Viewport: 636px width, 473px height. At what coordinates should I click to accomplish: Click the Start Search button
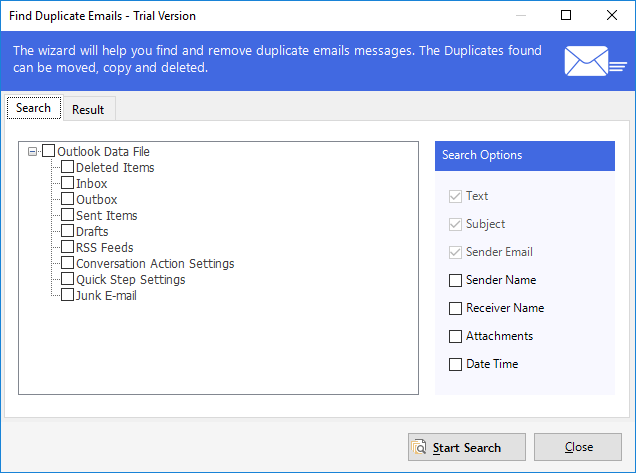466,447
